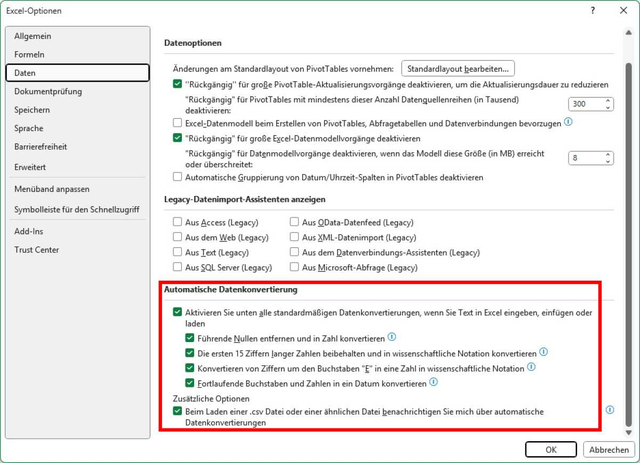Click info icon beside Führende Nullen entfernen

[392, 337]
